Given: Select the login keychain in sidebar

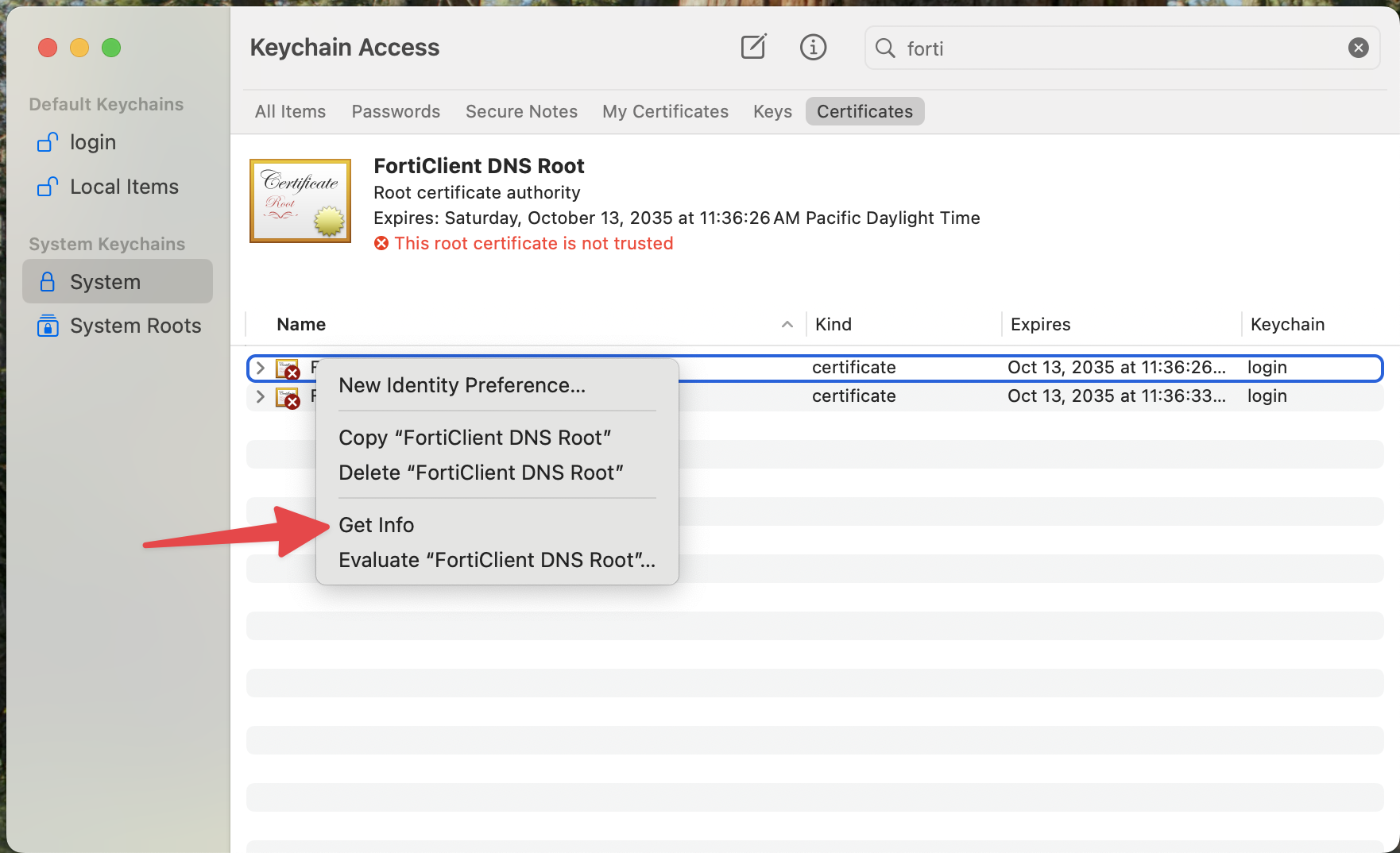Looking at the screenshot, I should point(92,142).
